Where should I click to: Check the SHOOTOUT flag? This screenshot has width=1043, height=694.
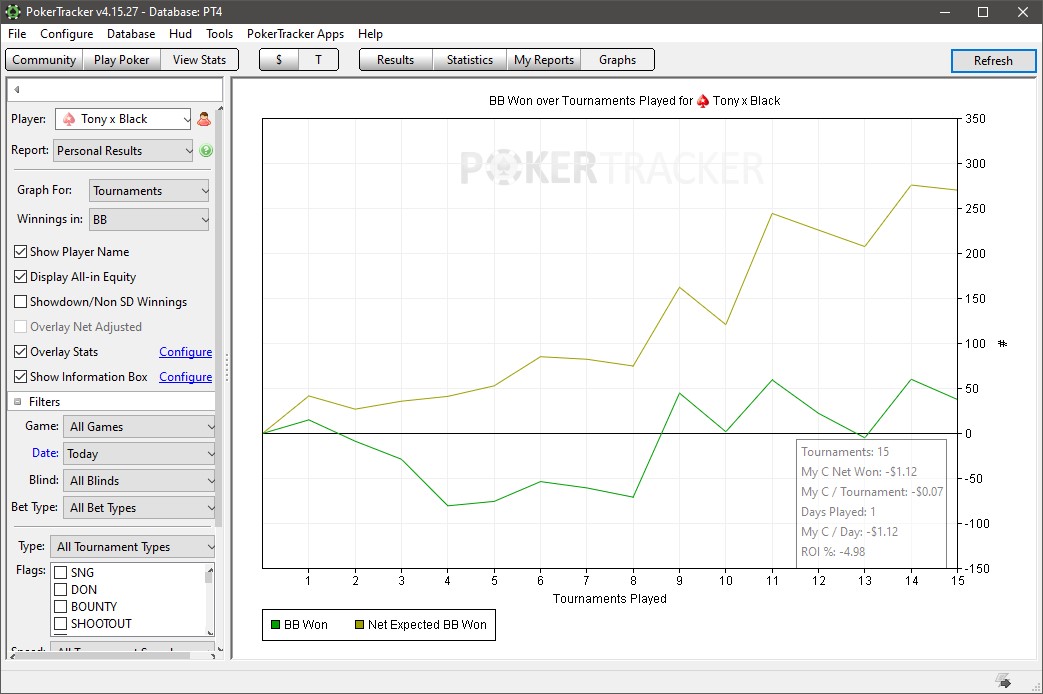[x=61, y=623]
